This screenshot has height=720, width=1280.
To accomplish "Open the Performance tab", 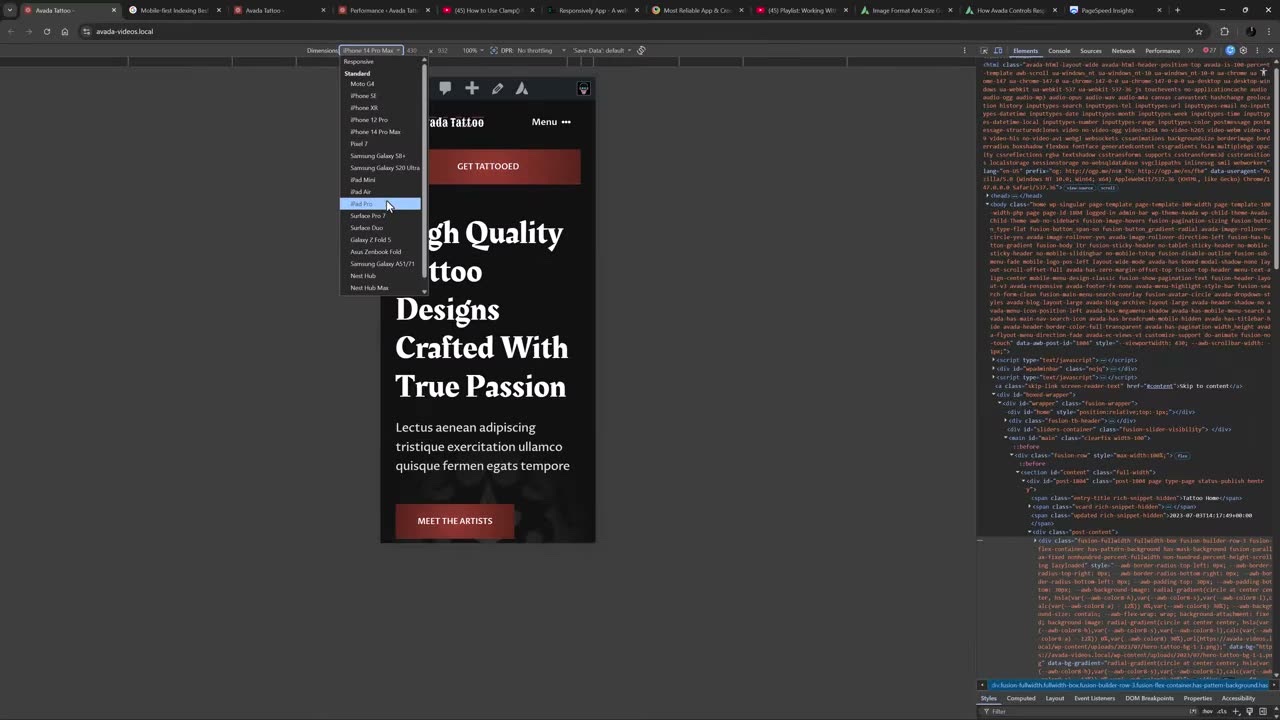I will pyautogui.click(x=1162, y=50).
